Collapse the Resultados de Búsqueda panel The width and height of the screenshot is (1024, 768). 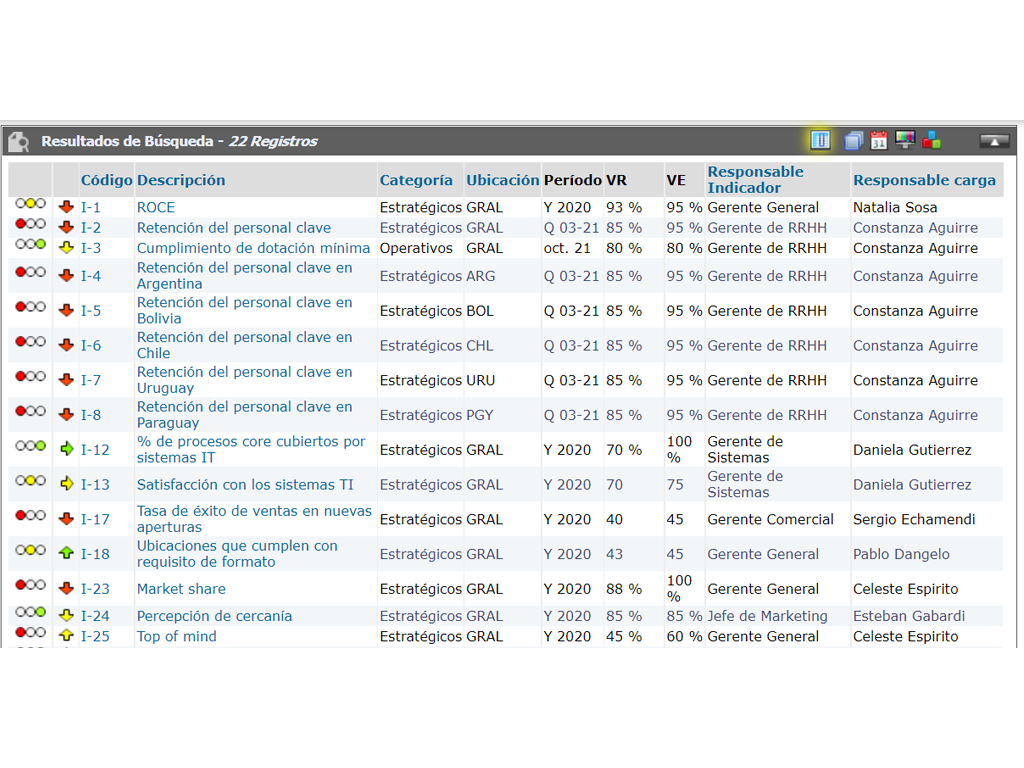994,141
